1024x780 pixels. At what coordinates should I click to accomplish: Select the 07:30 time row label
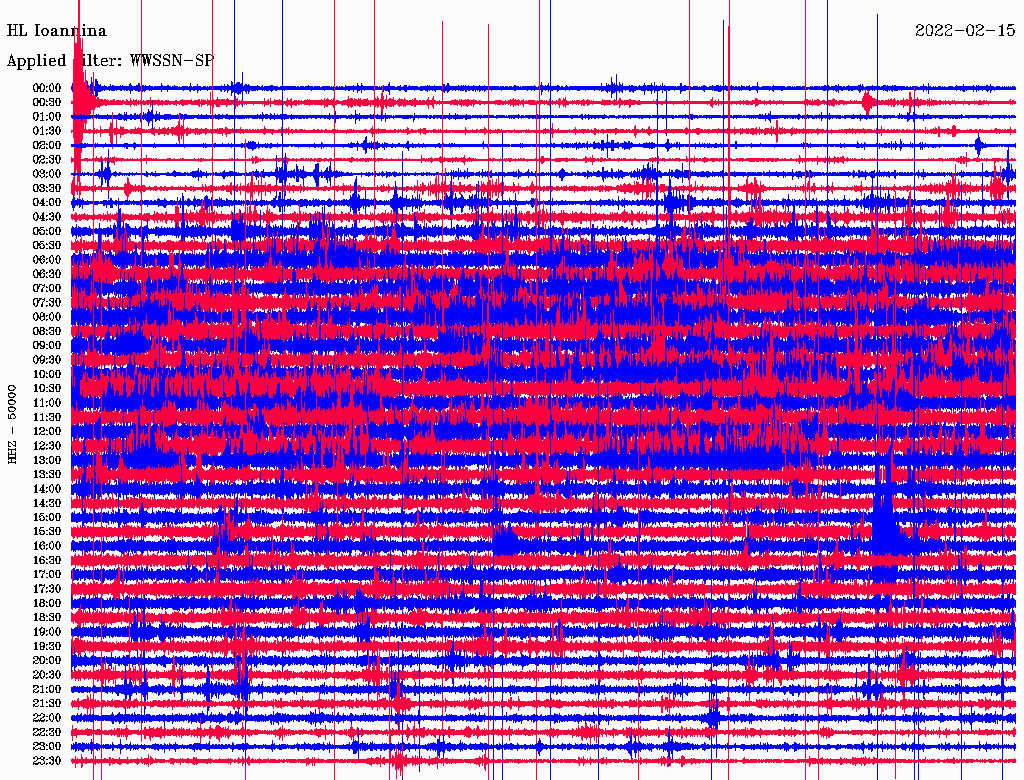tap(47, 302)
